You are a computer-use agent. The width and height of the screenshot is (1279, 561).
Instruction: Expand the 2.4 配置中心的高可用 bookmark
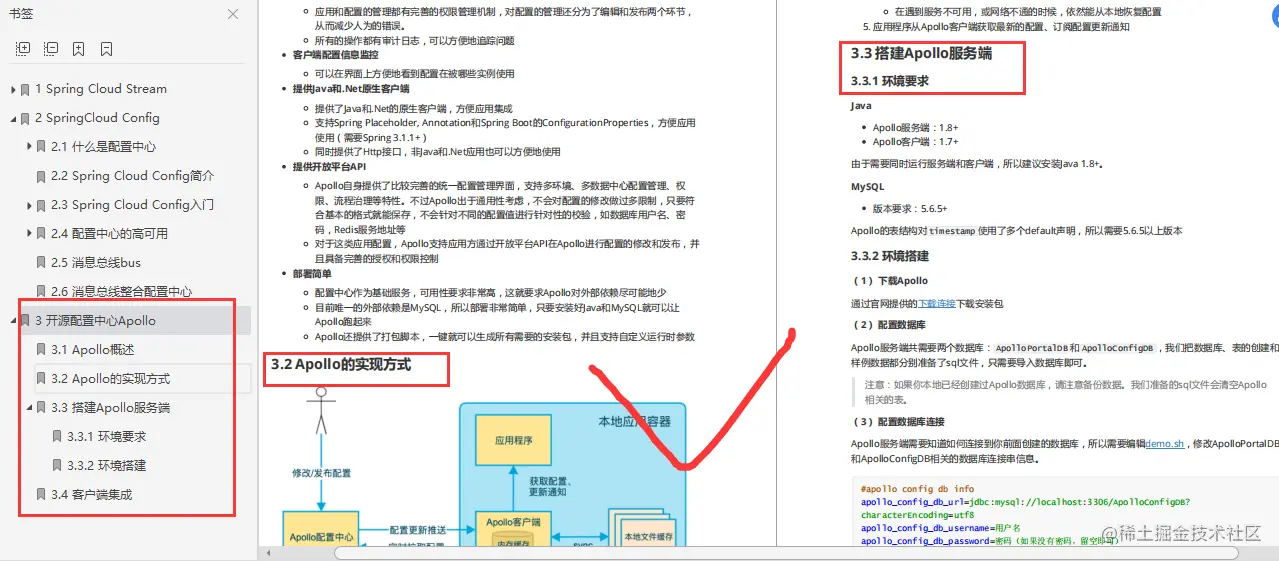pos(29,234)
